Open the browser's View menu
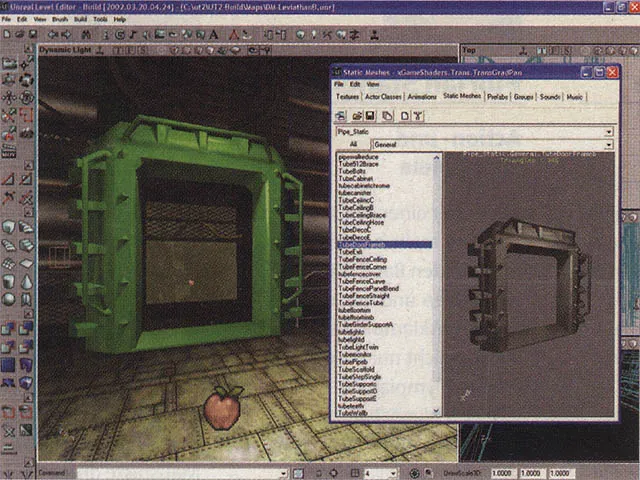Screen dimensions: 640x480 pyautogui.click(x=373, y=84)
